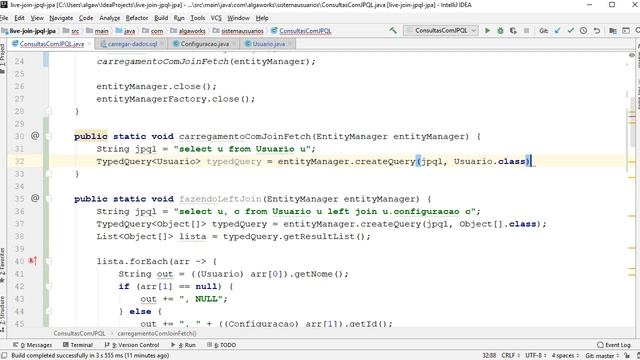Start debugging with the green bug icon
Screen dimensions: 640x360
[500, 31]
